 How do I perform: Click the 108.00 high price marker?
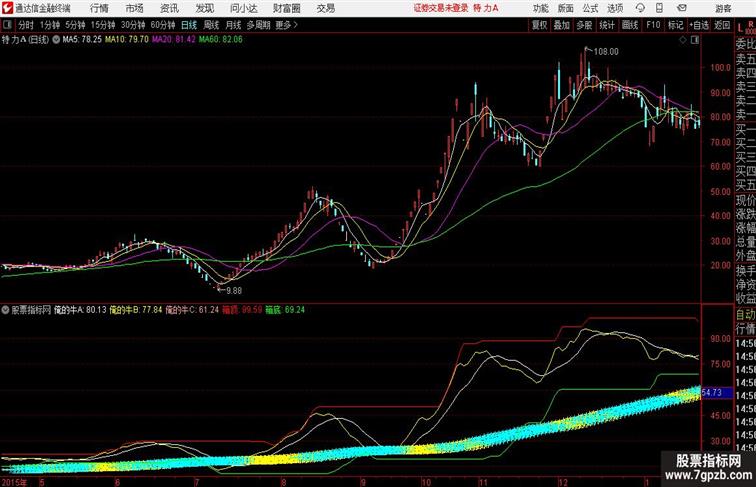point(606,52)
